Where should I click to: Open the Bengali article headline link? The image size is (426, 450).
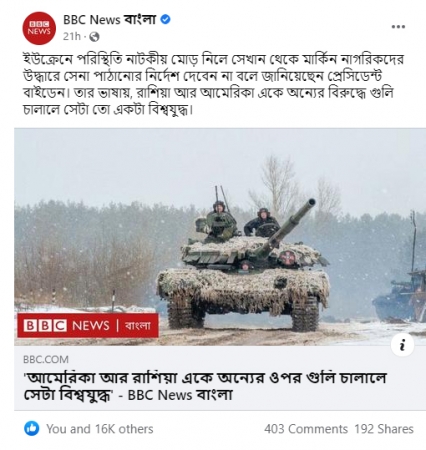pos(204,387)
